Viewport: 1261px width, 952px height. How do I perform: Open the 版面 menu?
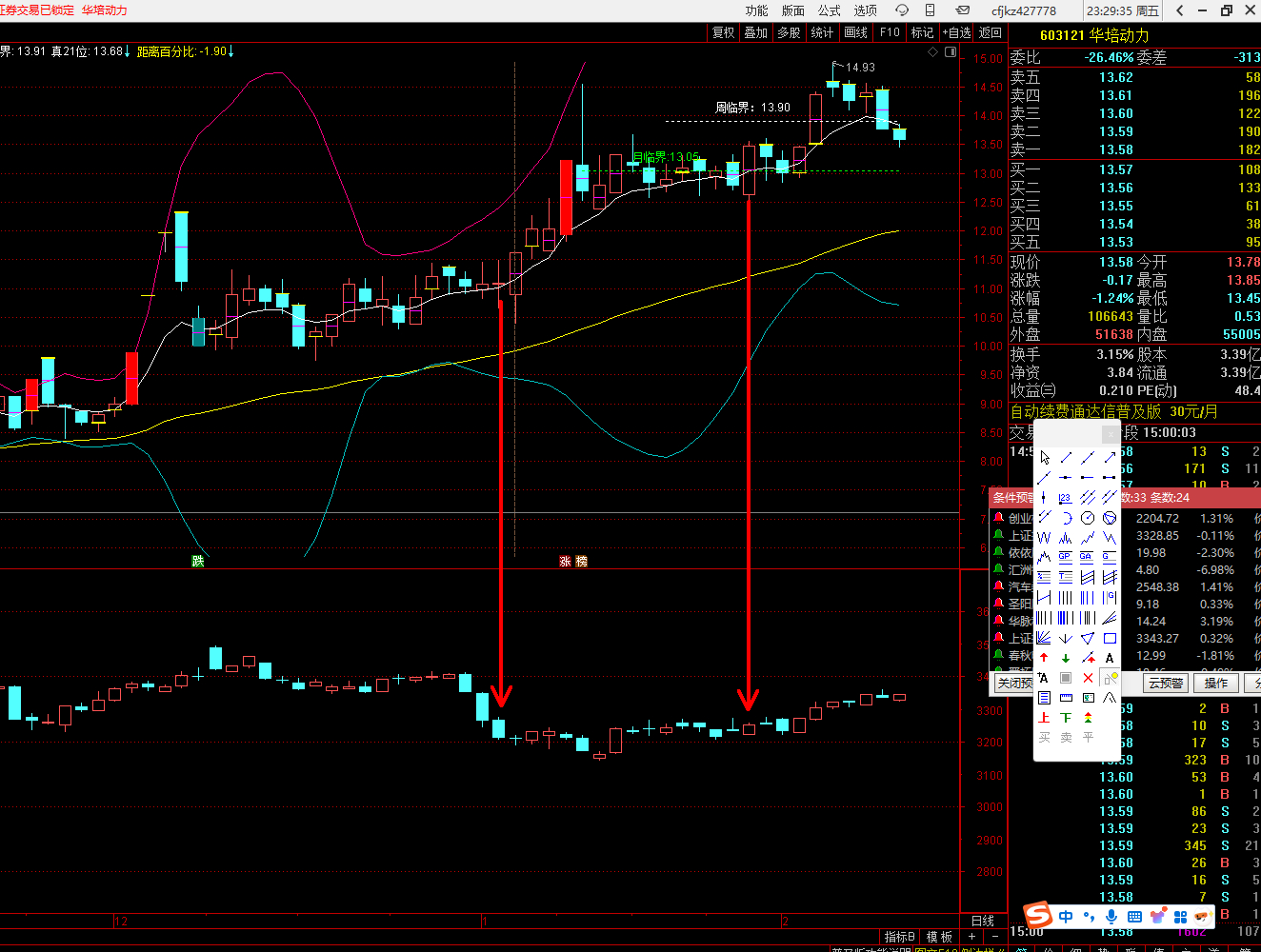[793, 10]
